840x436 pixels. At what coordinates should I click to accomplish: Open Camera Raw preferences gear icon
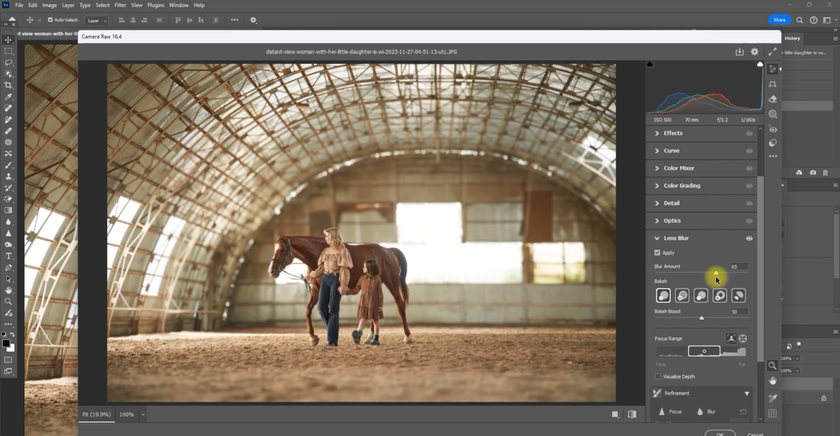coord(754,51)
